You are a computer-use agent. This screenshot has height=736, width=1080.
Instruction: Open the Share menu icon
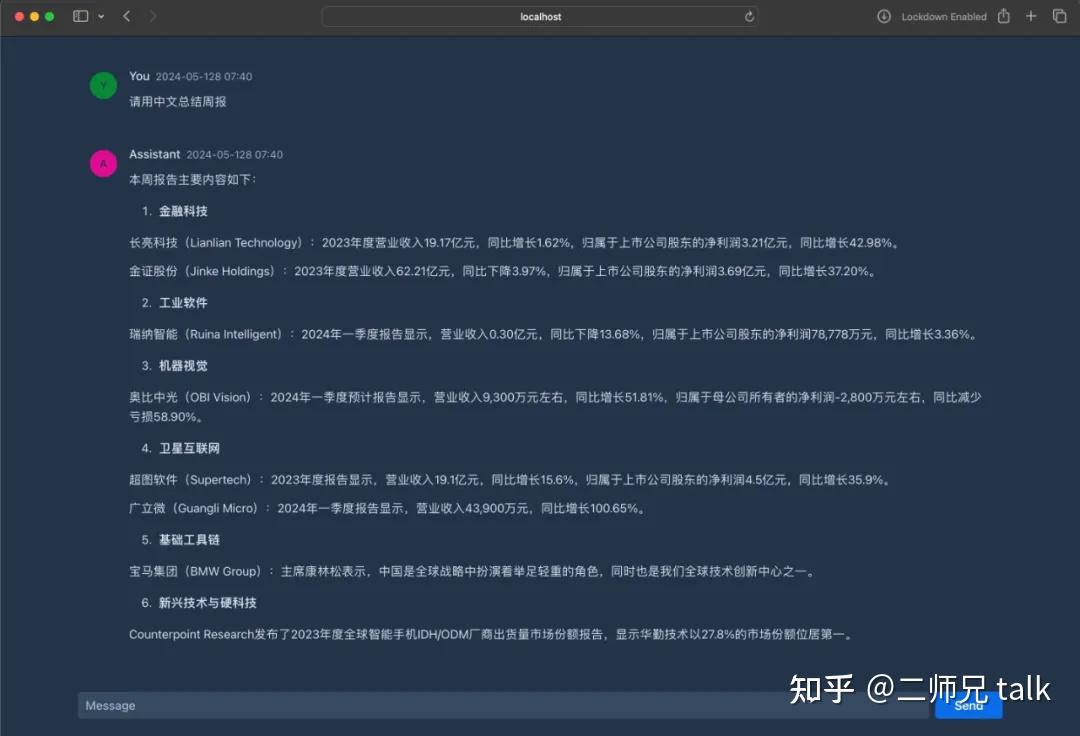[1003, 16]
